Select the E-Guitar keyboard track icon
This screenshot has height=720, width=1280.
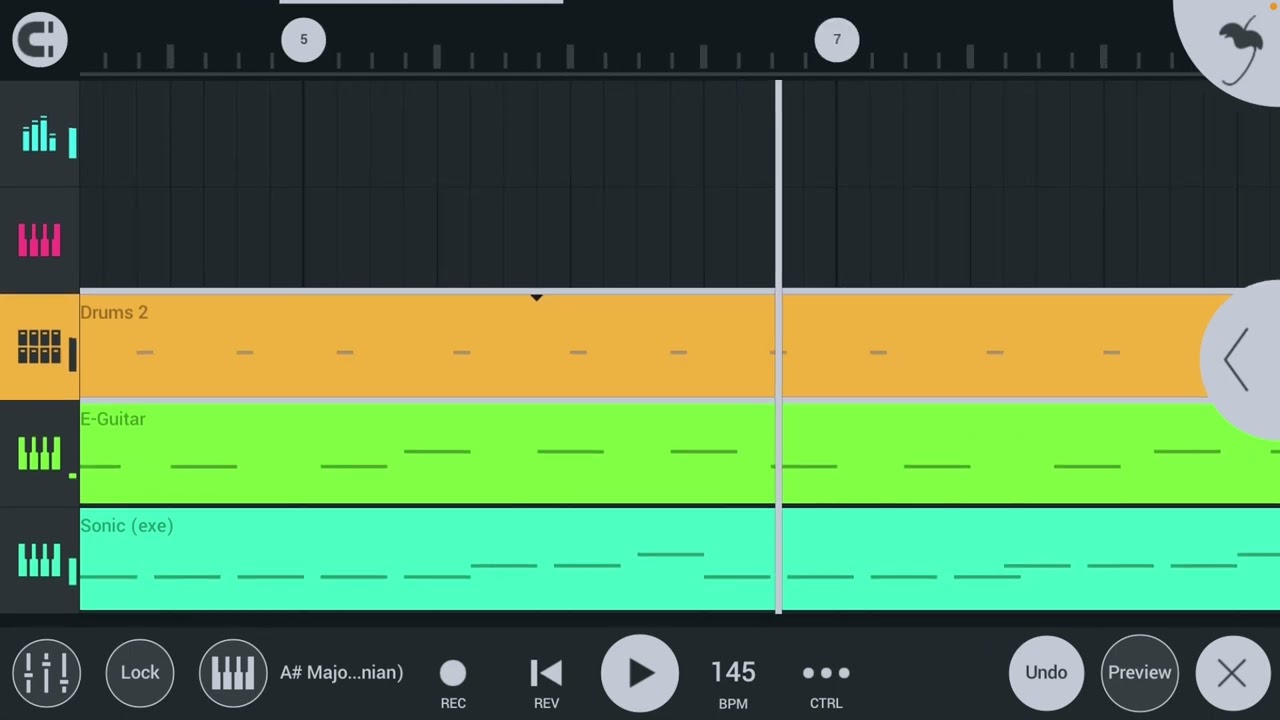point(40,454)
